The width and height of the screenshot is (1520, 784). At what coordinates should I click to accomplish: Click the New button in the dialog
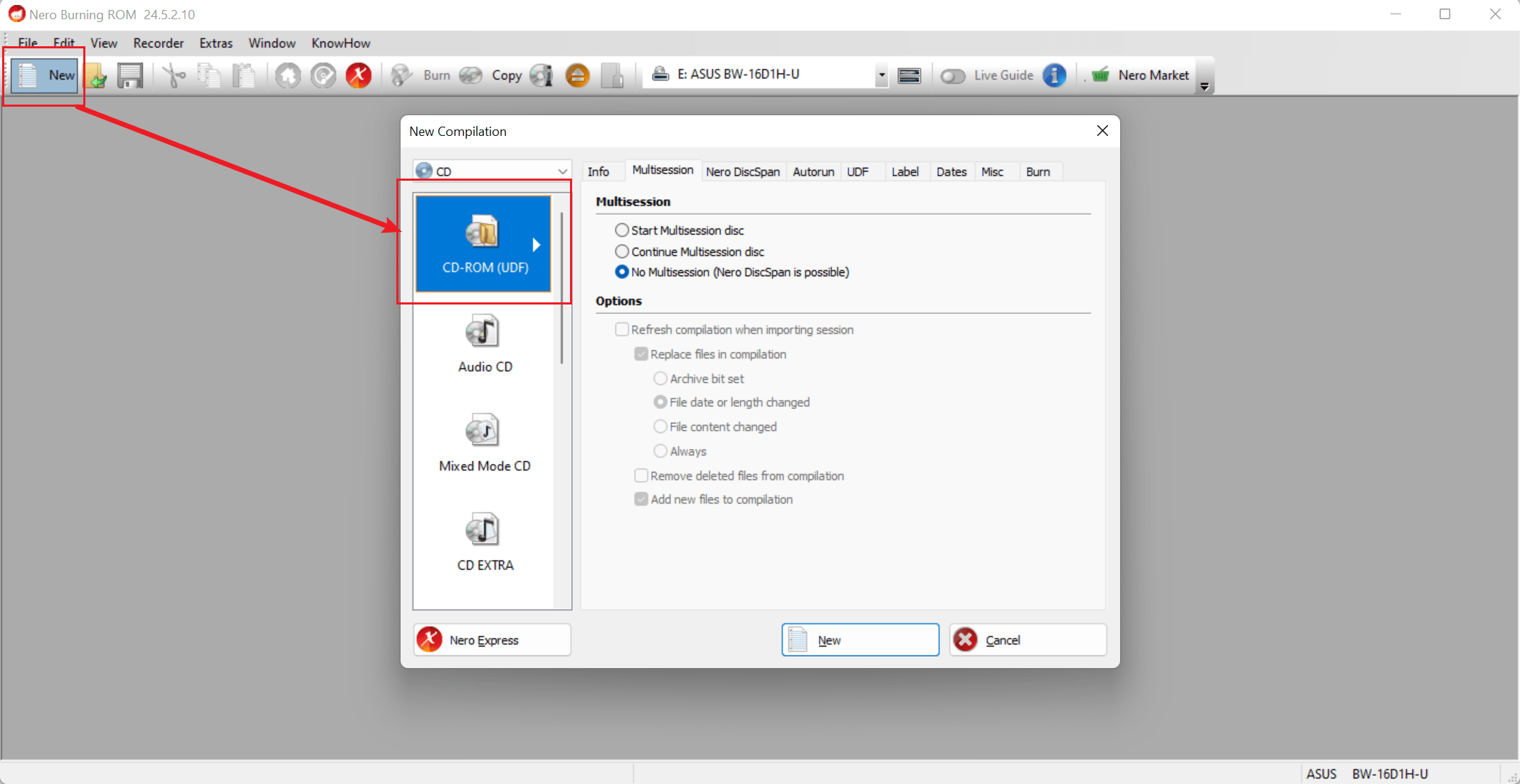point(859,640)
